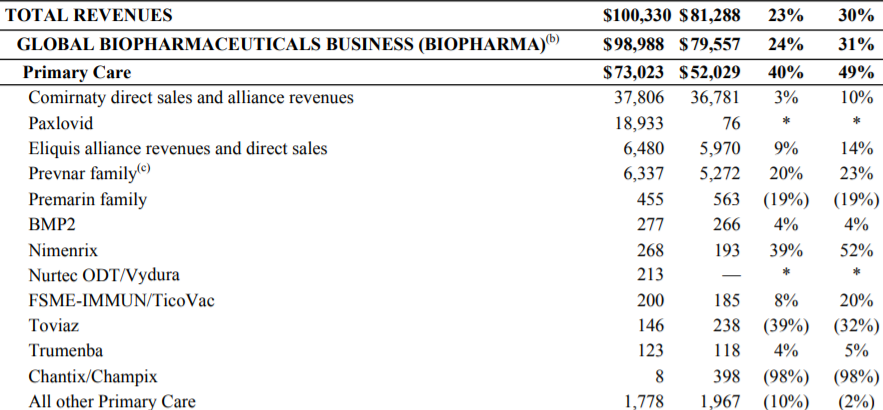The image size is (883, 410).
Task: Select the Nimenrix row label
Action: [63, 249]
